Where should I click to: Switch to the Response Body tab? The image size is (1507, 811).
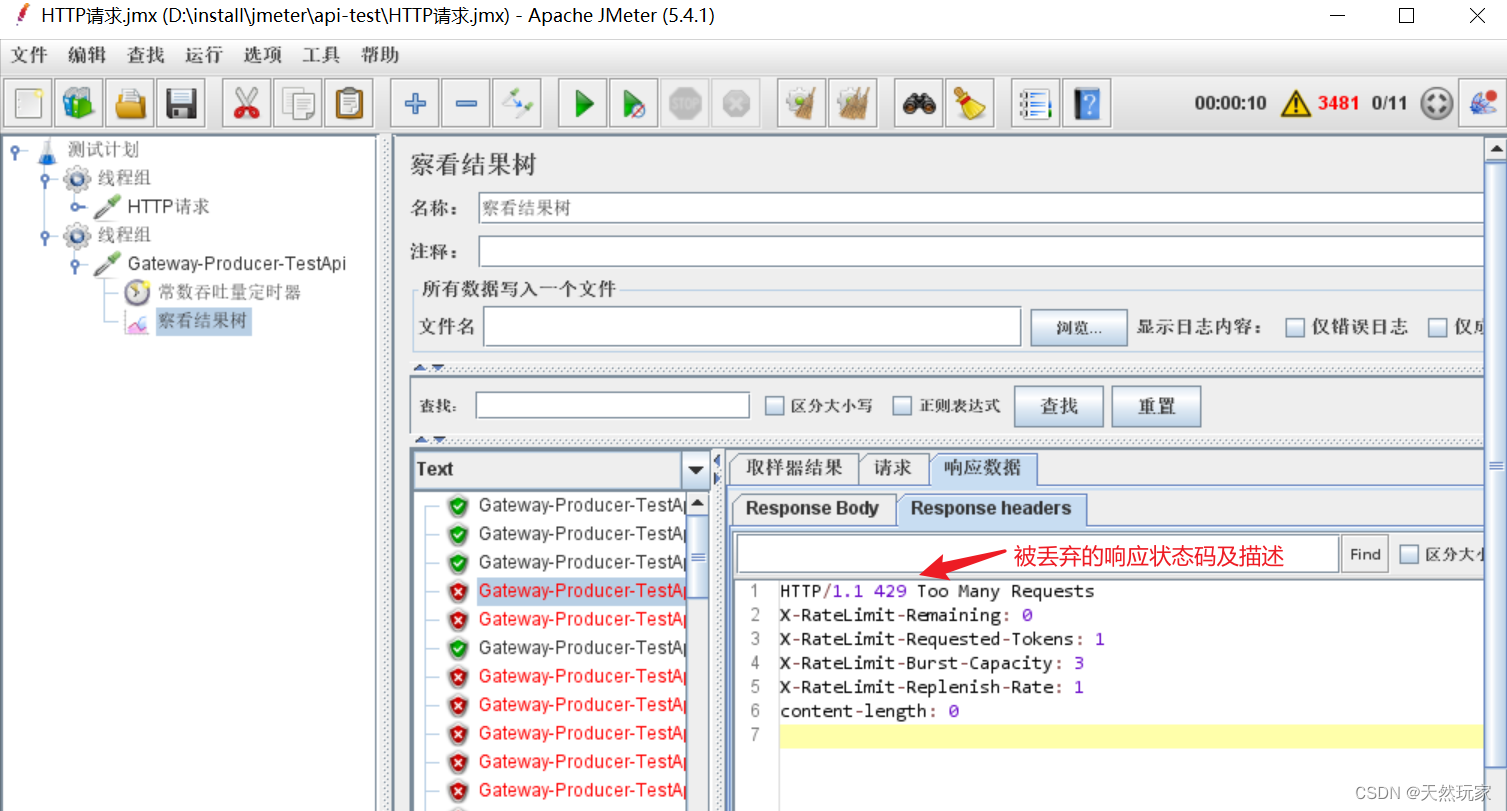click(x=812, y=508)
